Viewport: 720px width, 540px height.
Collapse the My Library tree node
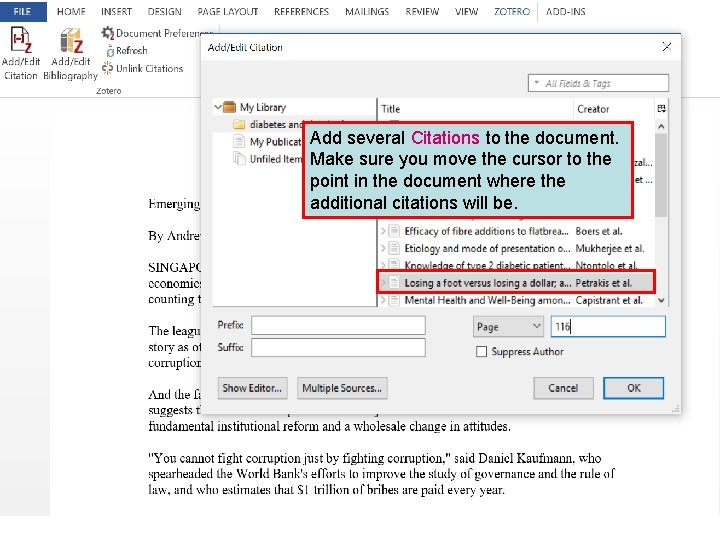click(x=218, y=107)
